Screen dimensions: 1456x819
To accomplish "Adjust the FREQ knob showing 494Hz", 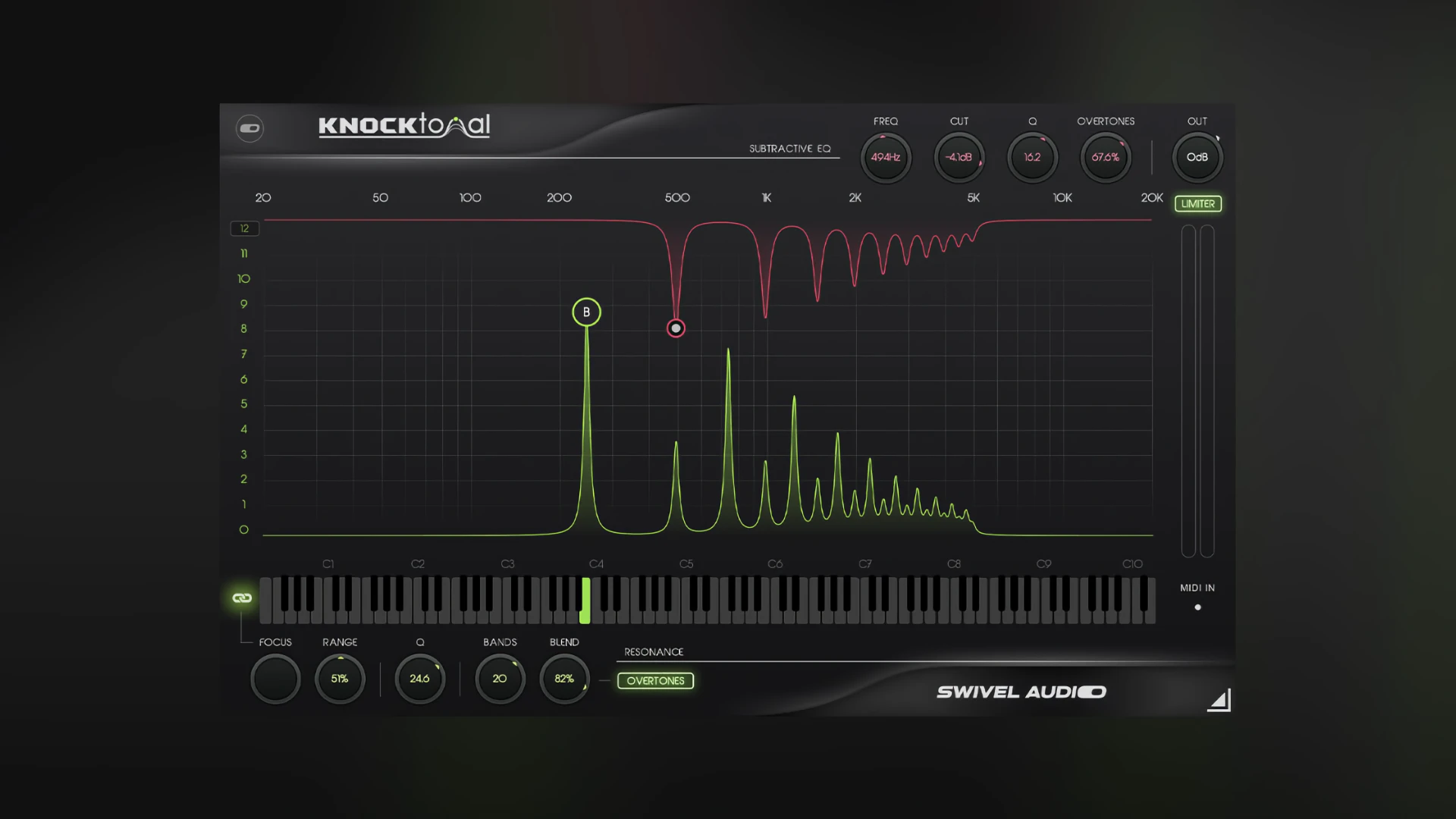I will click(x=886, y=157).
